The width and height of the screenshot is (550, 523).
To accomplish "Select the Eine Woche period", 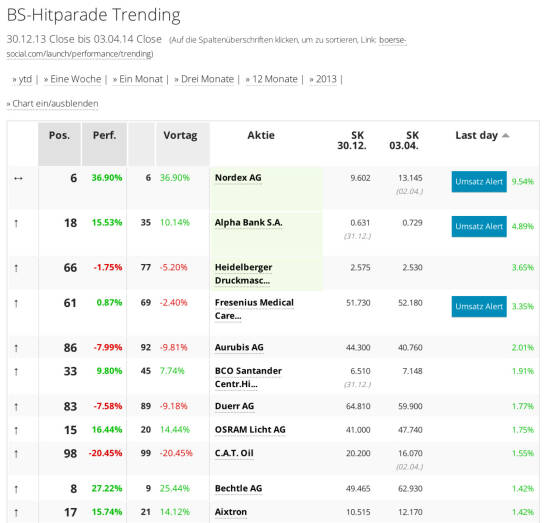I will coord(73,79).
